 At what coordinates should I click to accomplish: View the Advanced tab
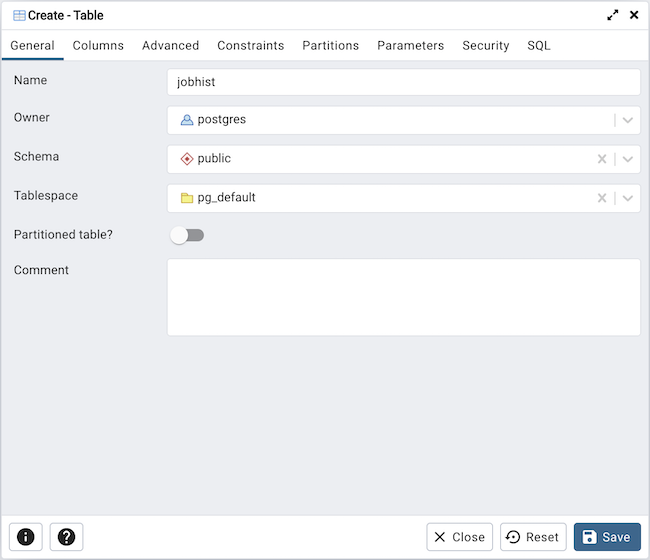point(170,45)
